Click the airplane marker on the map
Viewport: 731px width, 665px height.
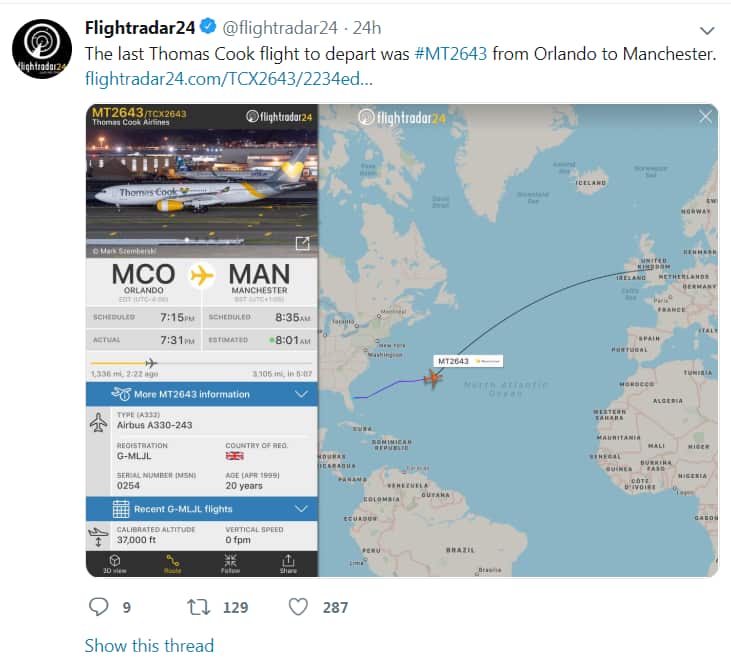tap(433, 379)
